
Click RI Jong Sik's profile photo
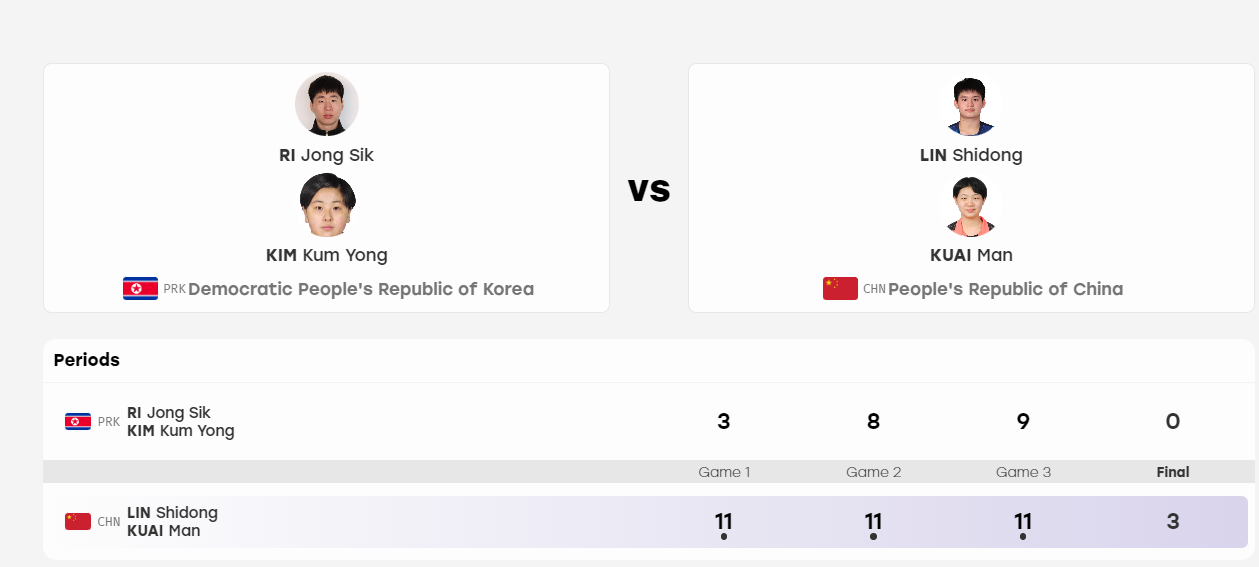point(327,104)
